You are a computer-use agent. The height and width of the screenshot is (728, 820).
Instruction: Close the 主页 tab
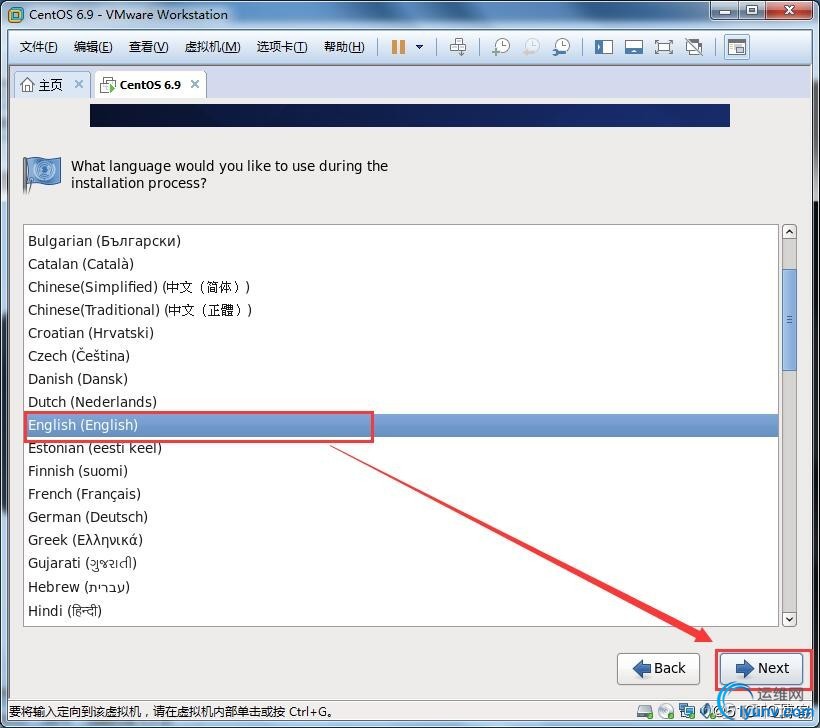tap(79, 84)
